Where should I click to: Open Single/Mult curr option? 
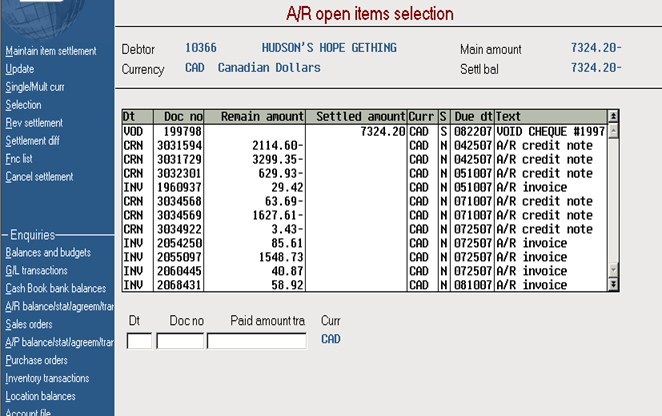point(35,87)
